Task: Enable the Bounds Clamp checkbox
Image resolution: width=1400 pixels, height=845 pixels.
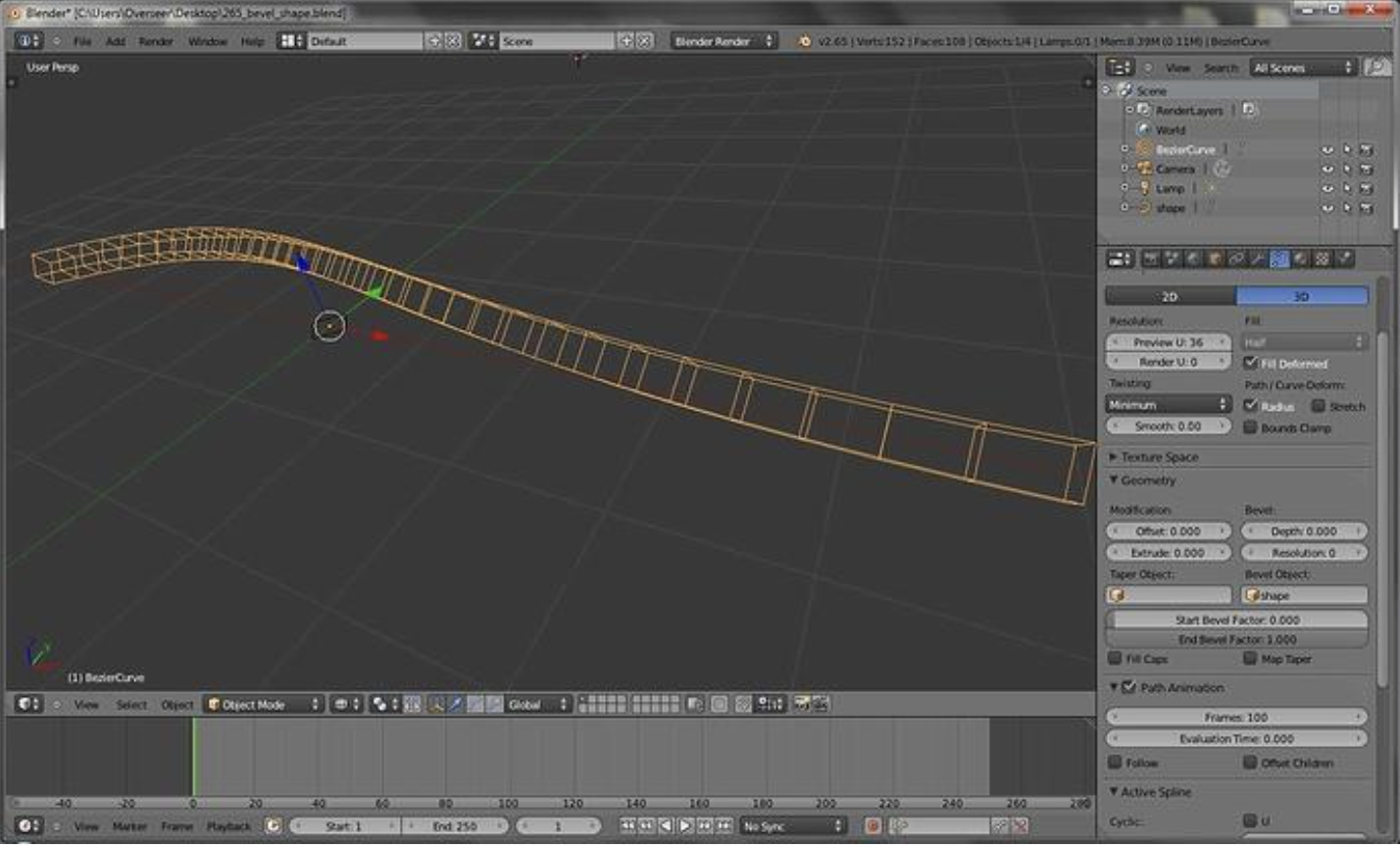Action: (x=1250, y=427)
